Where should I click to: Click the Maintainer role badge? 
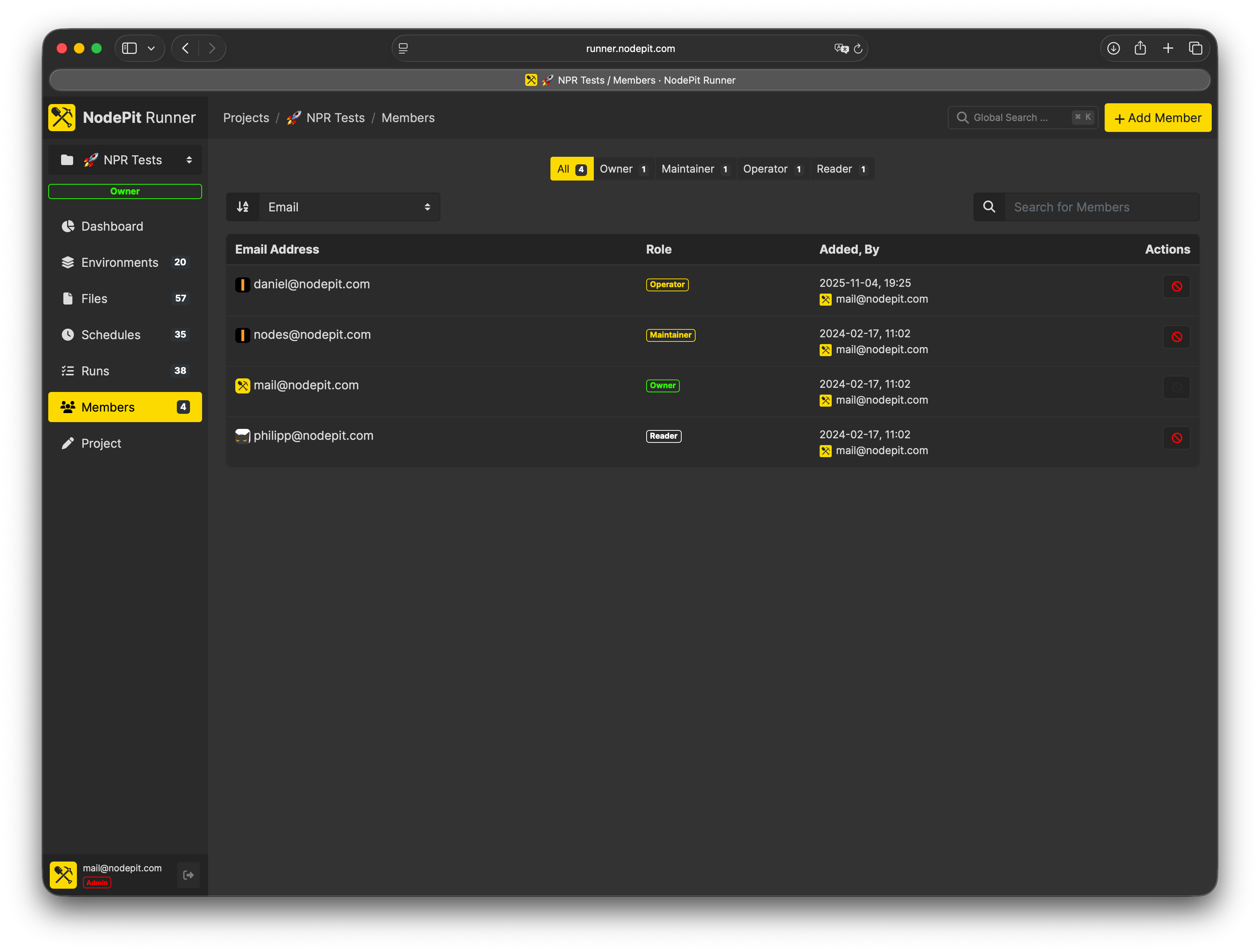pos(670,335)
